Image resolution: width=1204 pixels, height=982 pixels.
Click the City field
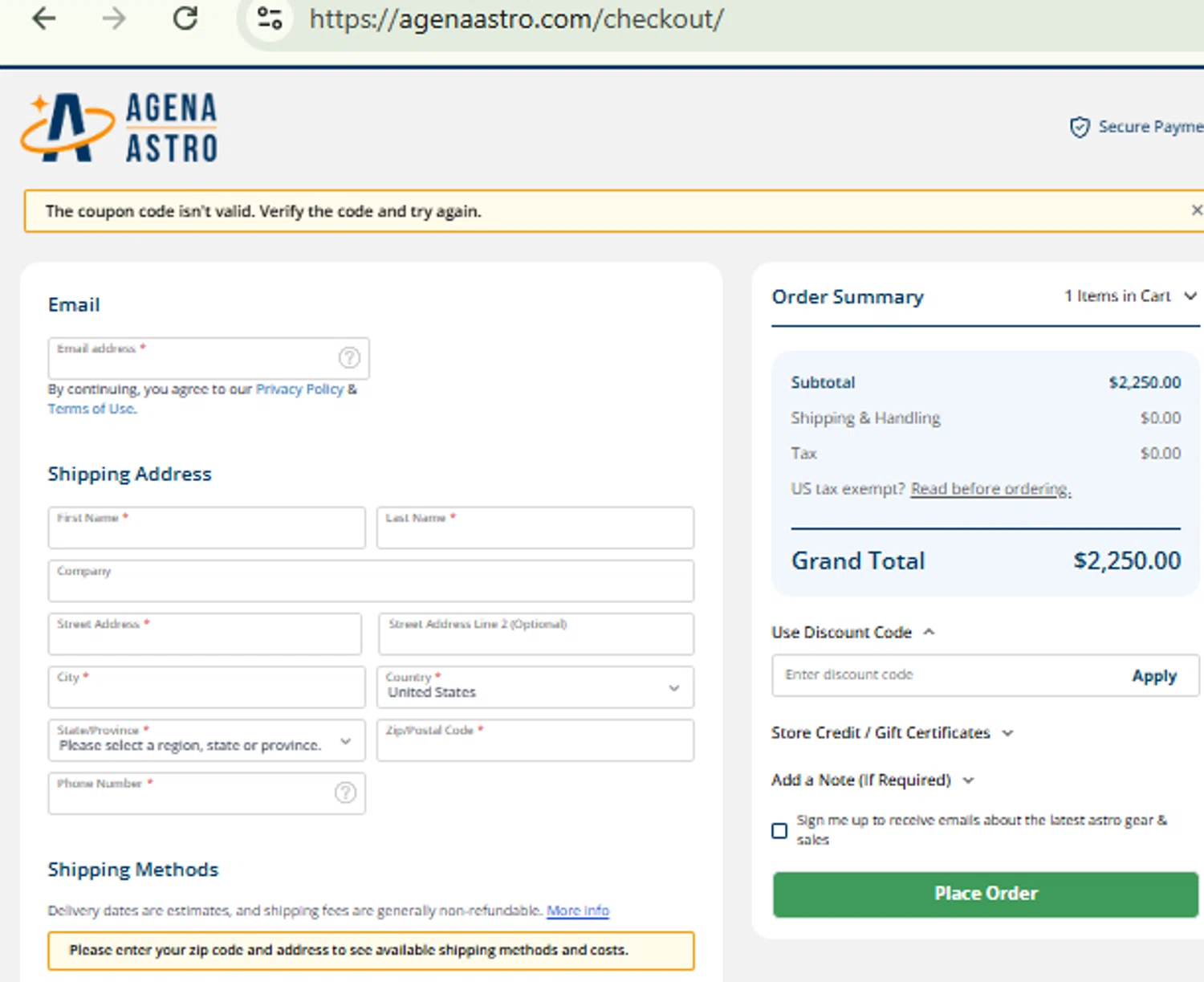pyautogui.click(x=206, y=687)
